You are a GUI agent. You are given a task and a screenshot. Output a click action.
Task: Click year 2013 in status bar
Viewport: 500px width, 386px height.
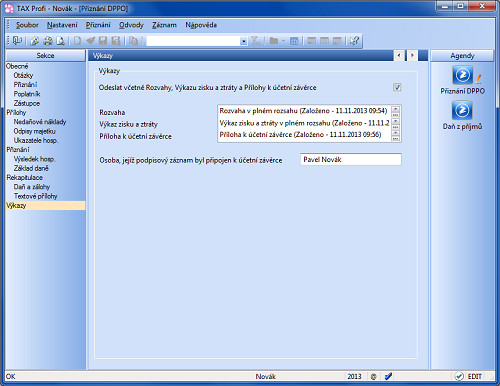[354, 376]
